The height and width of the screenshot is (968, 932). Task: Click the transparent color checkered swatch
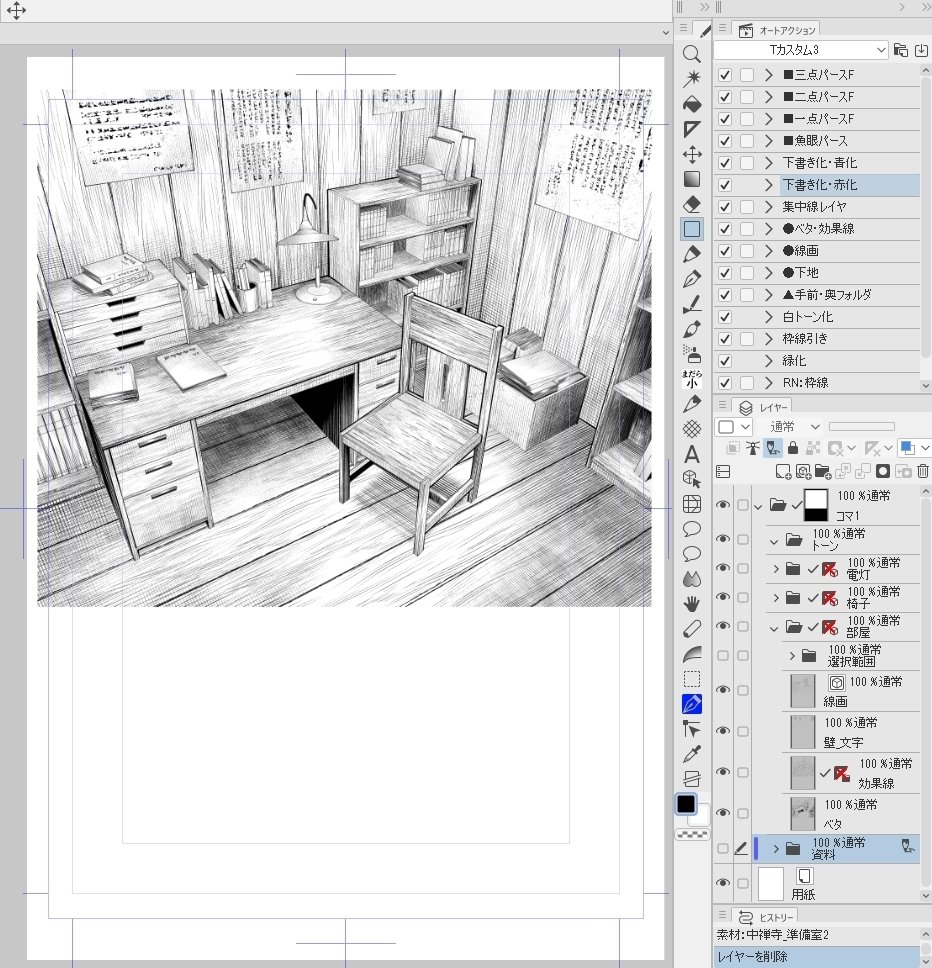click(x=693, y=835)
